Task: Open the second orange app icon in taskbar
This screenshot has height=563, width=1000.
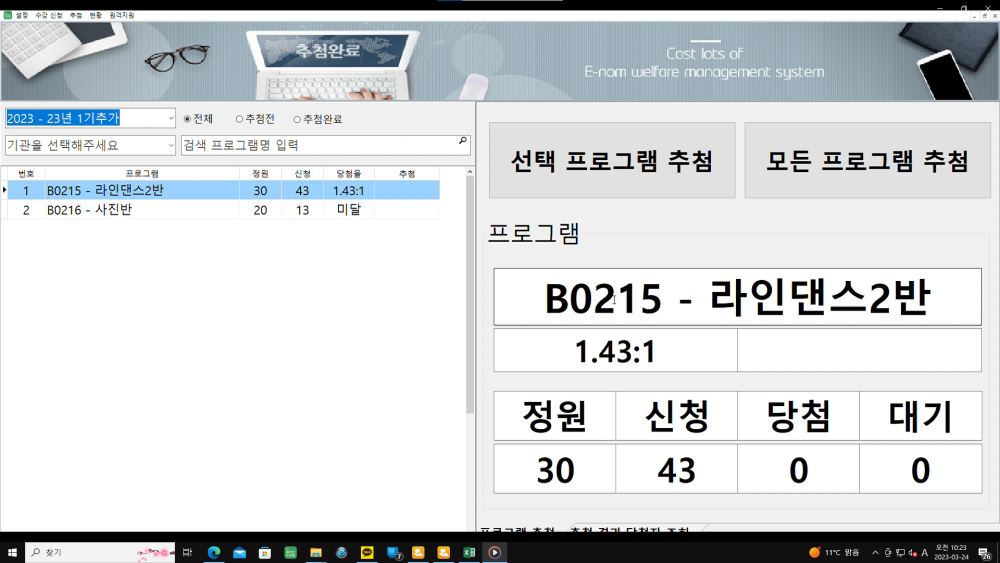Action: pos(443,552)
